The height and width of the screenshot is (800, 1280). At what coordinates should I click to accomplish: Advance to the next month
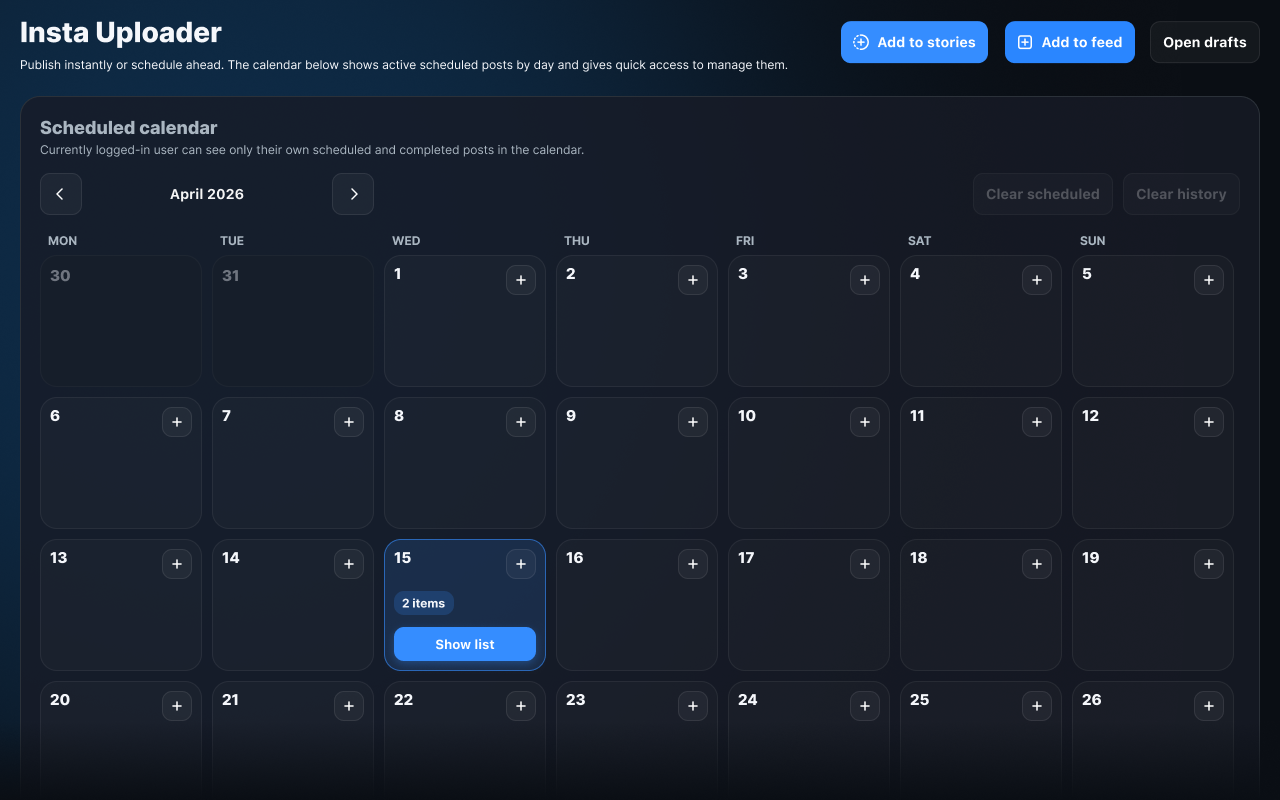pos(353,194)
